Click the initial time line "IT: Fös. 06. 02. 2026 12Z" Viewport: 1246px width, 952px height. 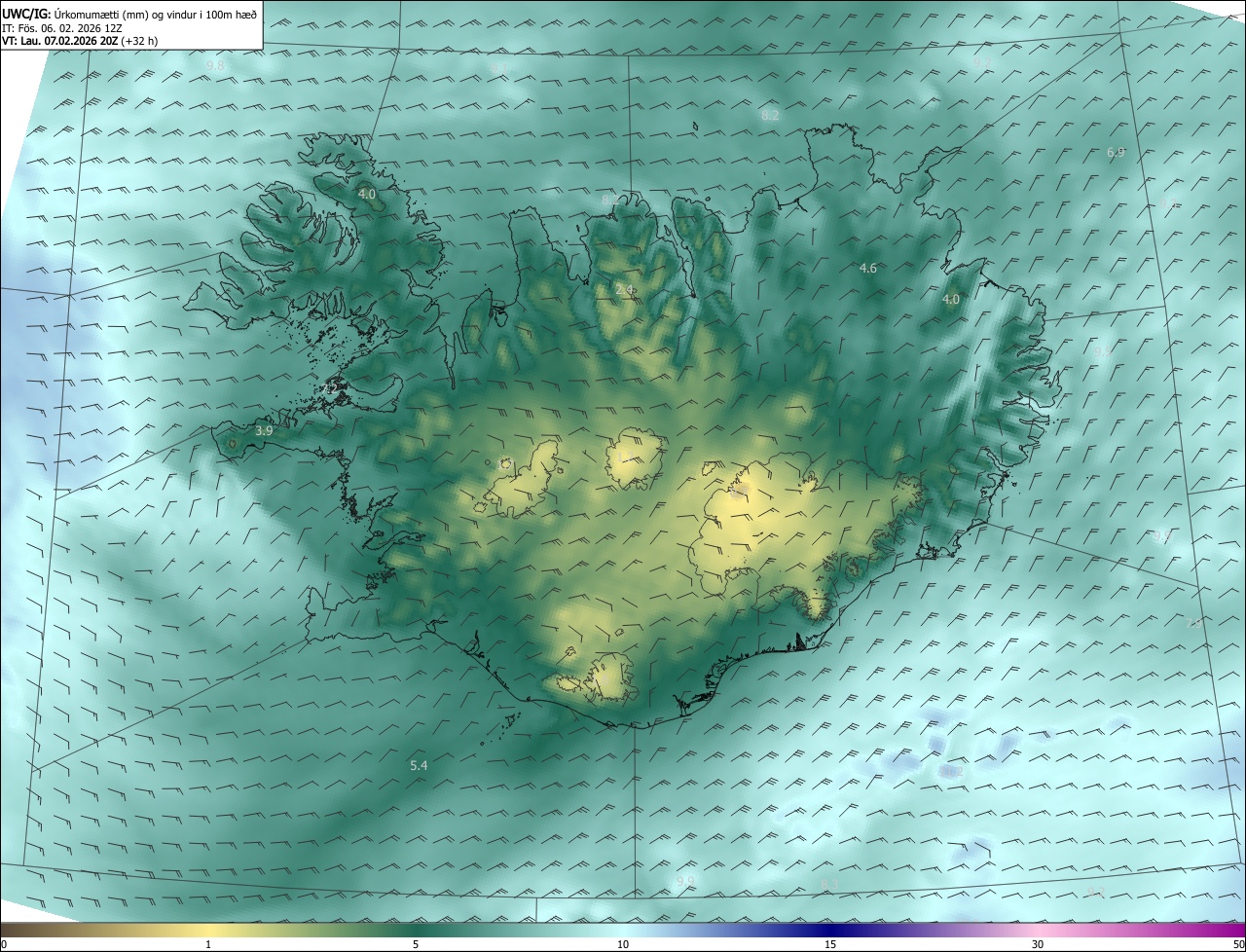pos(62,27)
